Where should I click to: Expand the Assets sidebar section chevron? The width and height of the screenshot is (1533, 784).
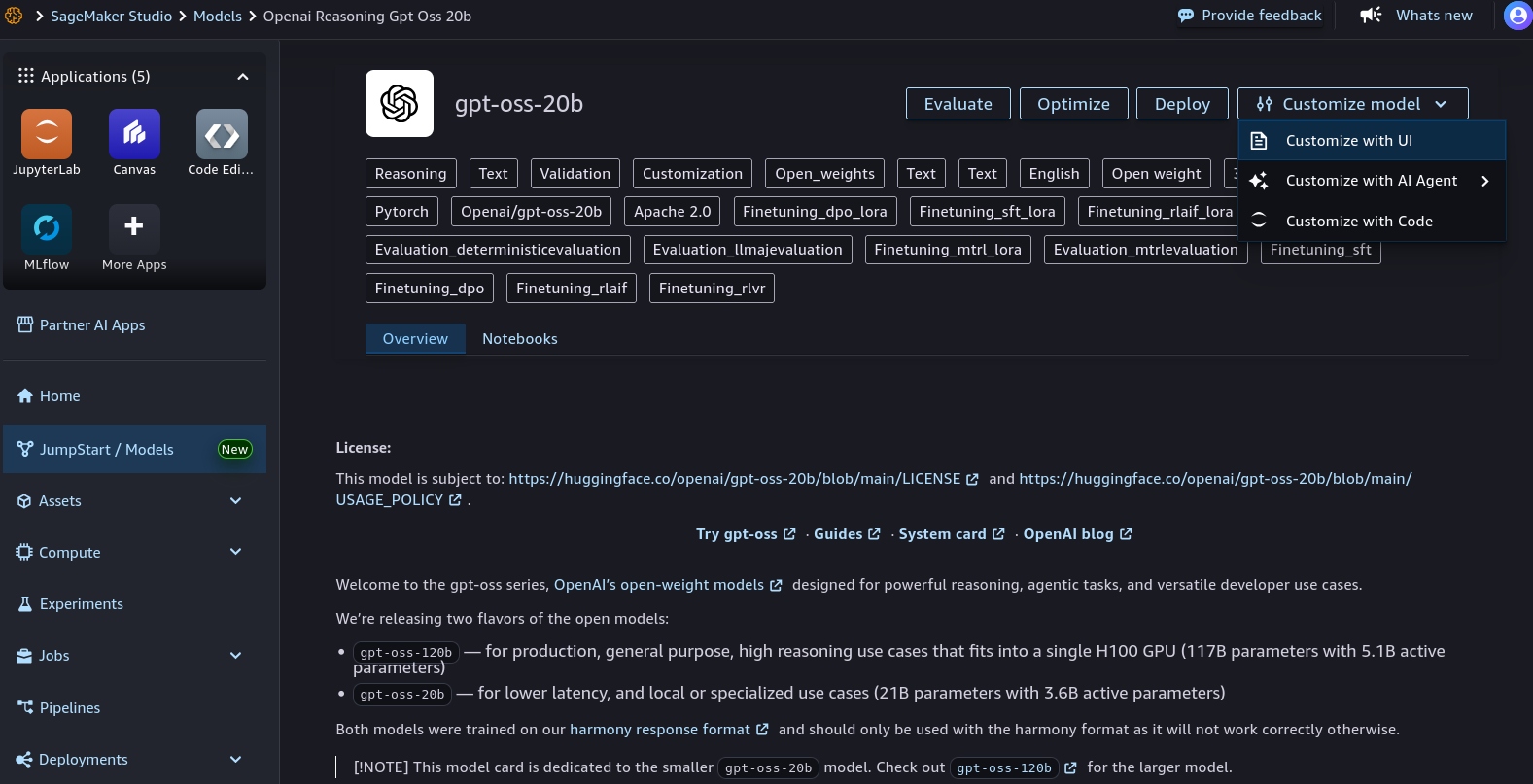(235, 500)
